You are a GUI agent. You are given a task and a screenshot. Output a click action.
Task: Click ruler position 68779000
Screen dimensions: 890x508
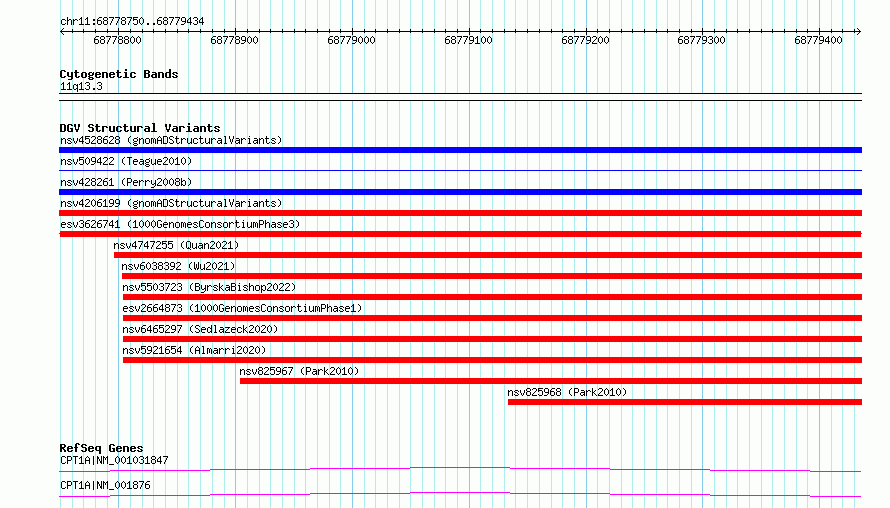pyautogui.click(x=351, y=40)
